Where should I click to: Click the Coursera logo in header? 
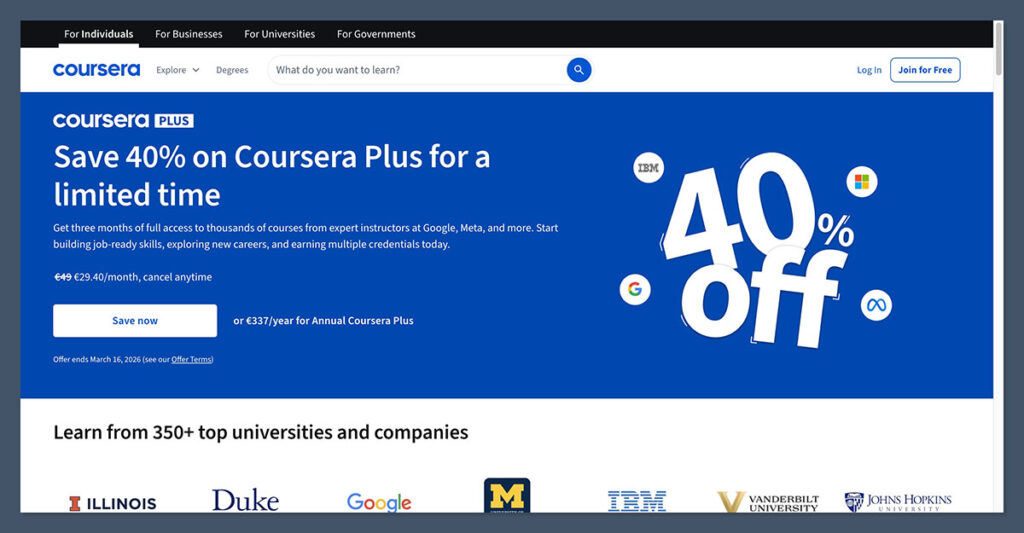(x=97, y=70)
